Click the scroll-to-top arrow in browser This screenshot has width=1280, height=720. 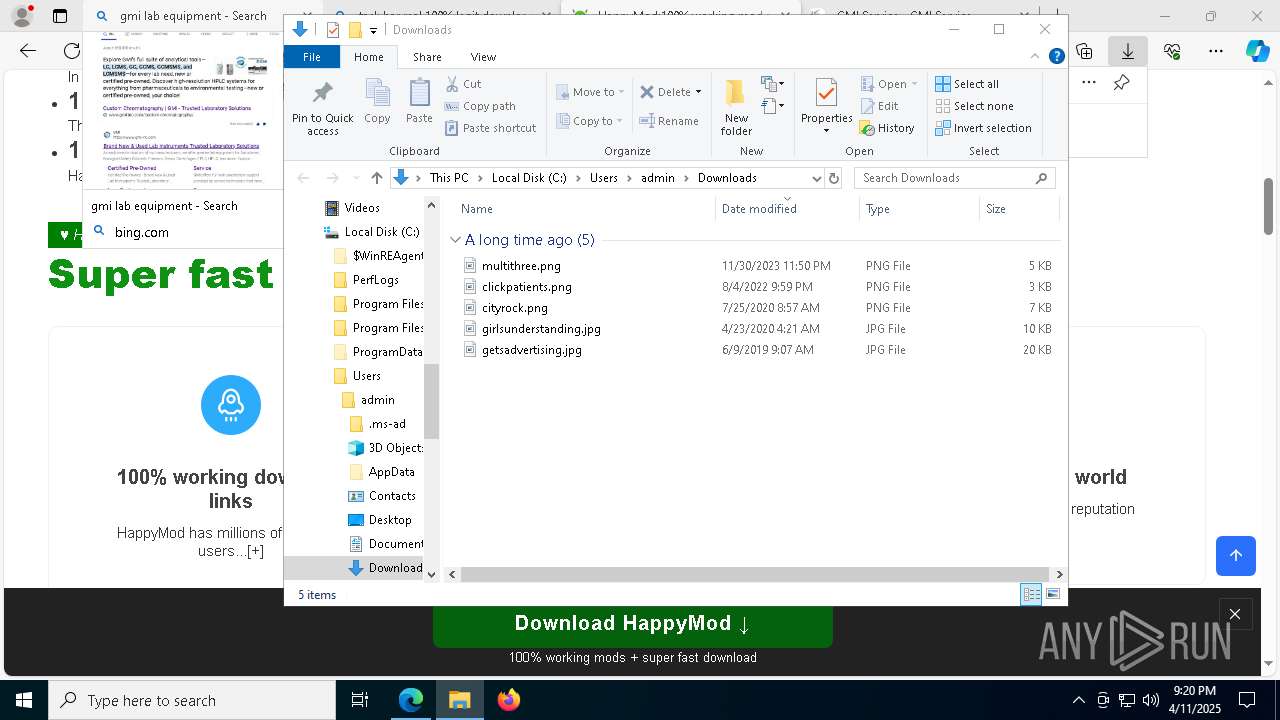click(1236, 556)
